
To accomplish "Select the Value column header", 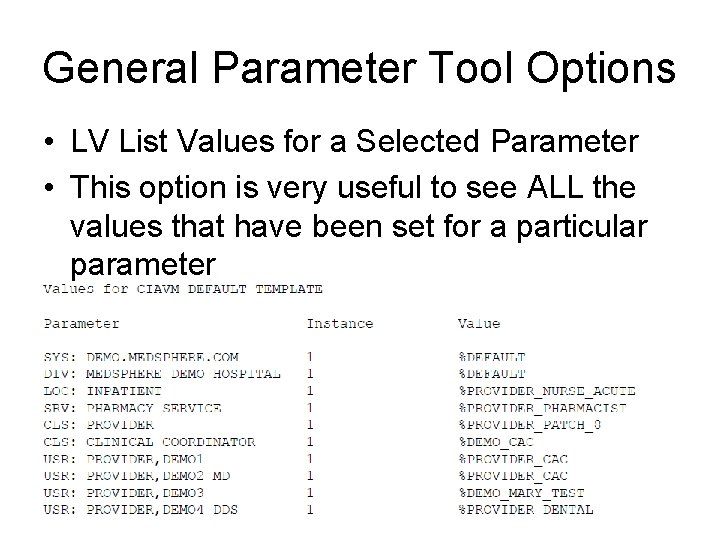I will coord(479,323).
